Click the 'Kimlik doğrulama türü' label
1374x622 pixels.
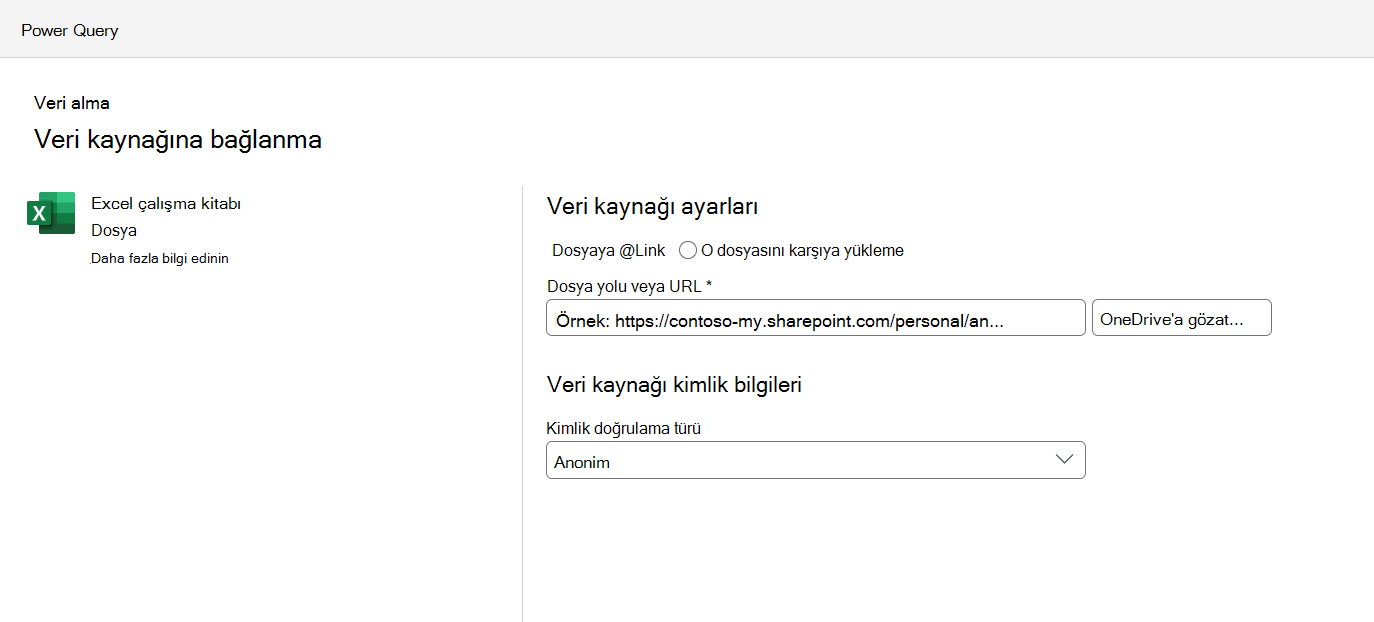(623, 428)
